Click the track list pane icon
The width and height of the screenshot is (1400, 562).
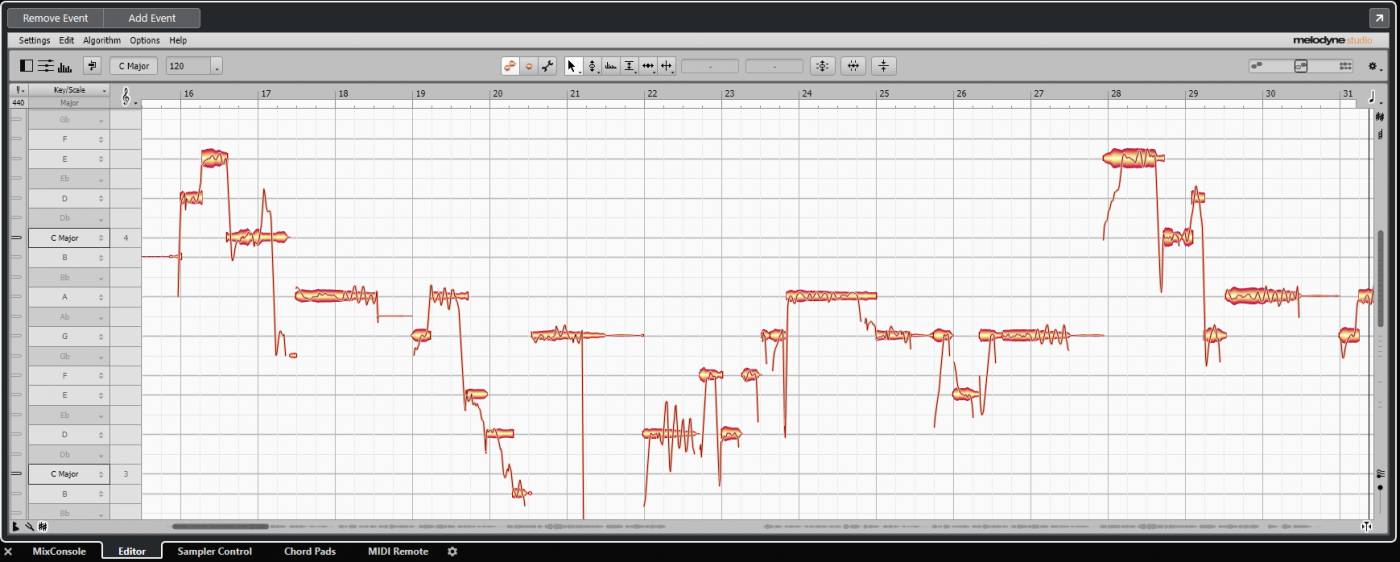coord(26,66)
